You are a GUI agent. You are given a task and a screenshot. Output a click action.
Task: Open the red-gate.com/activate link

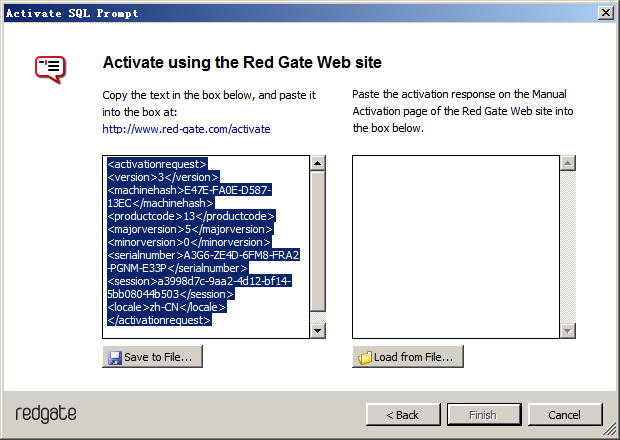[x=186, y=129]
